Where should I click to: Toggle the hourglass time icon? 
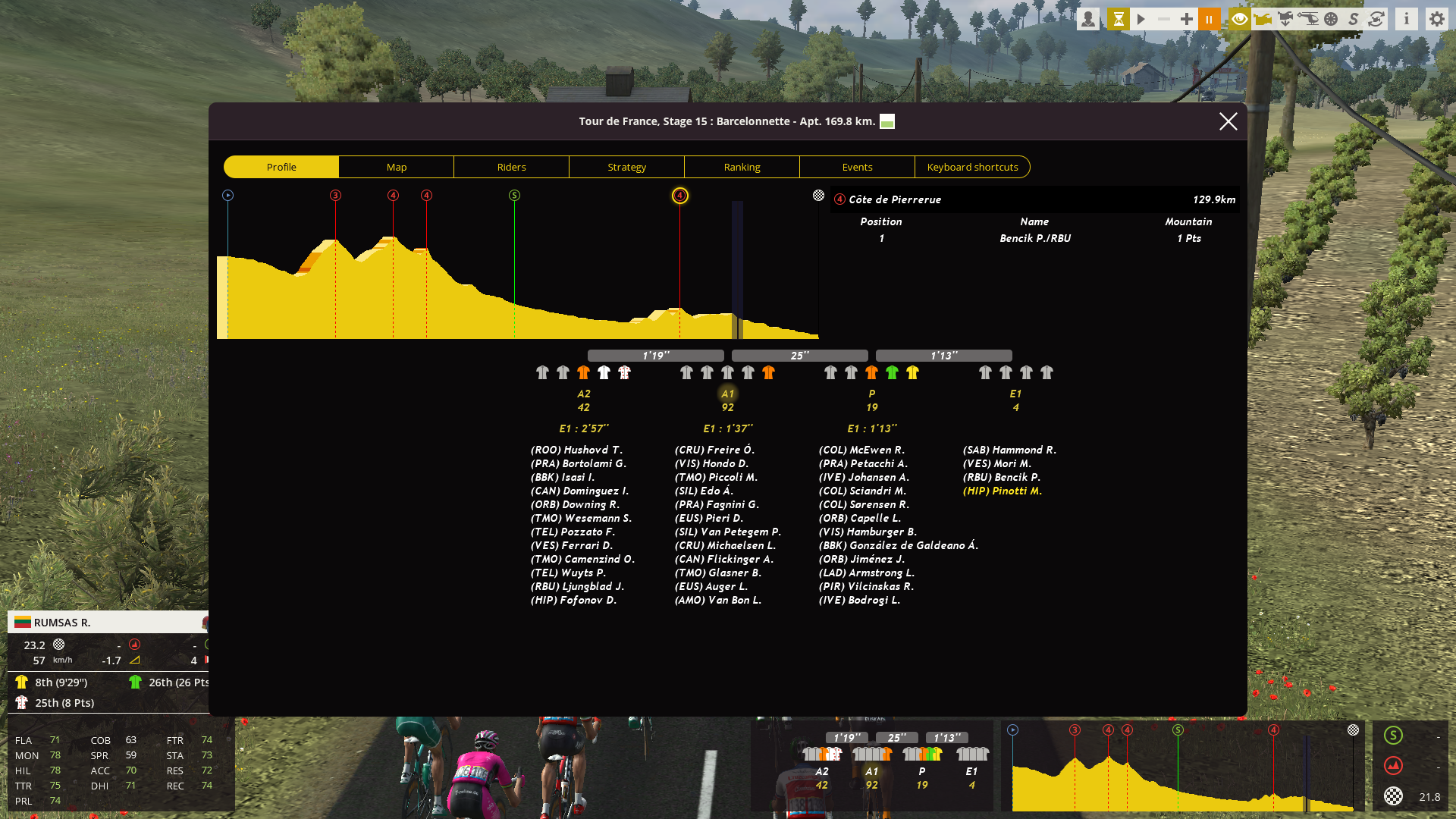pos(1118,19)
